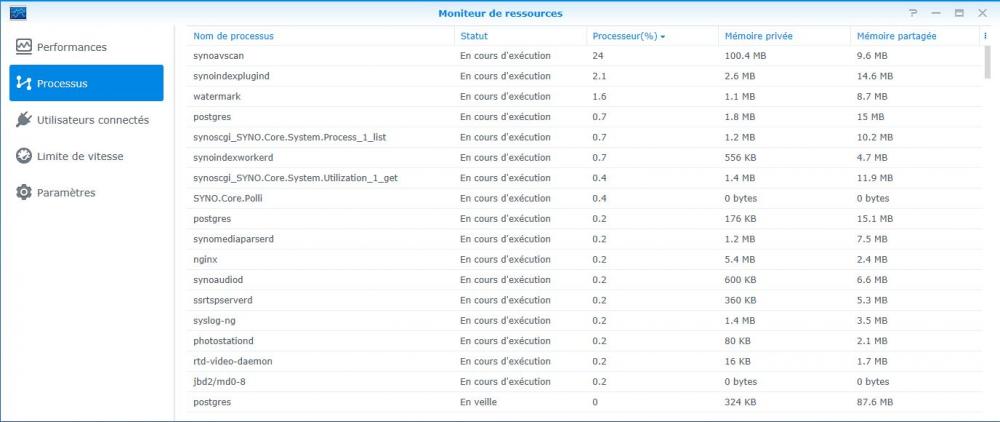
Task: Select the Processus tab
Action: point(86,83)
